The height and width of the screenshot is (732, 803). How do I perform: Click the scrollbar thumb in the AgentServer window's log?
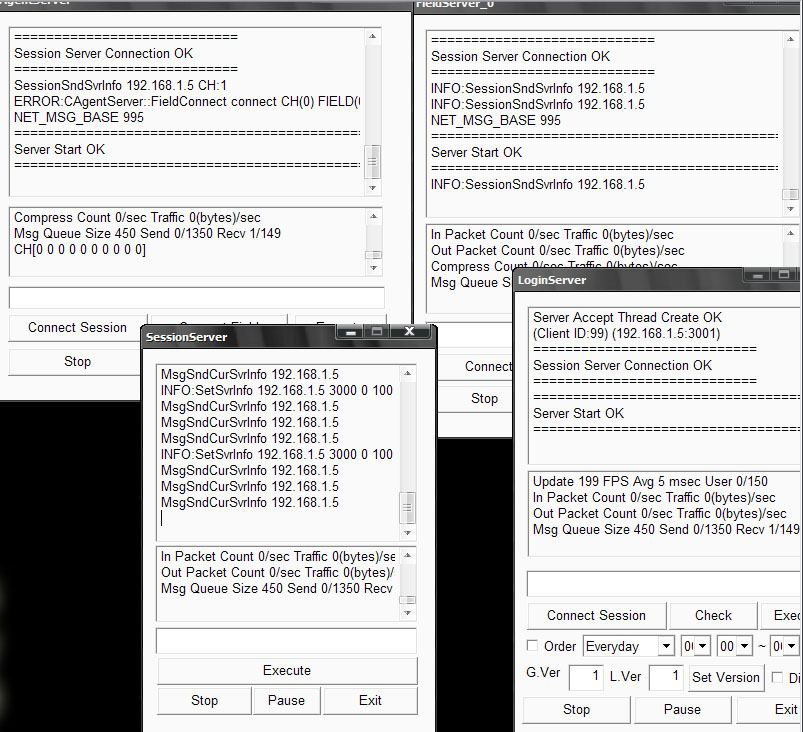[x=372, y=162]
